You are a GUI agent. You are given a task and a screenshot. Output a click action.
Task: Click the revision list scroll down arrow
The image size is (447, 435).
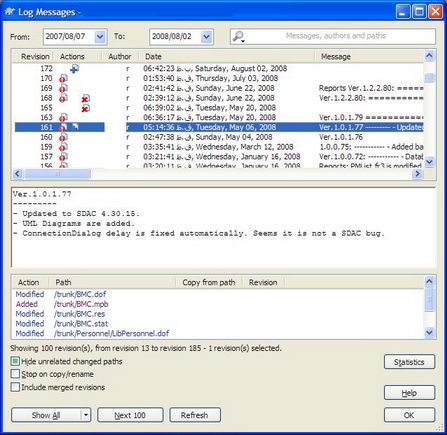[429, 162]
